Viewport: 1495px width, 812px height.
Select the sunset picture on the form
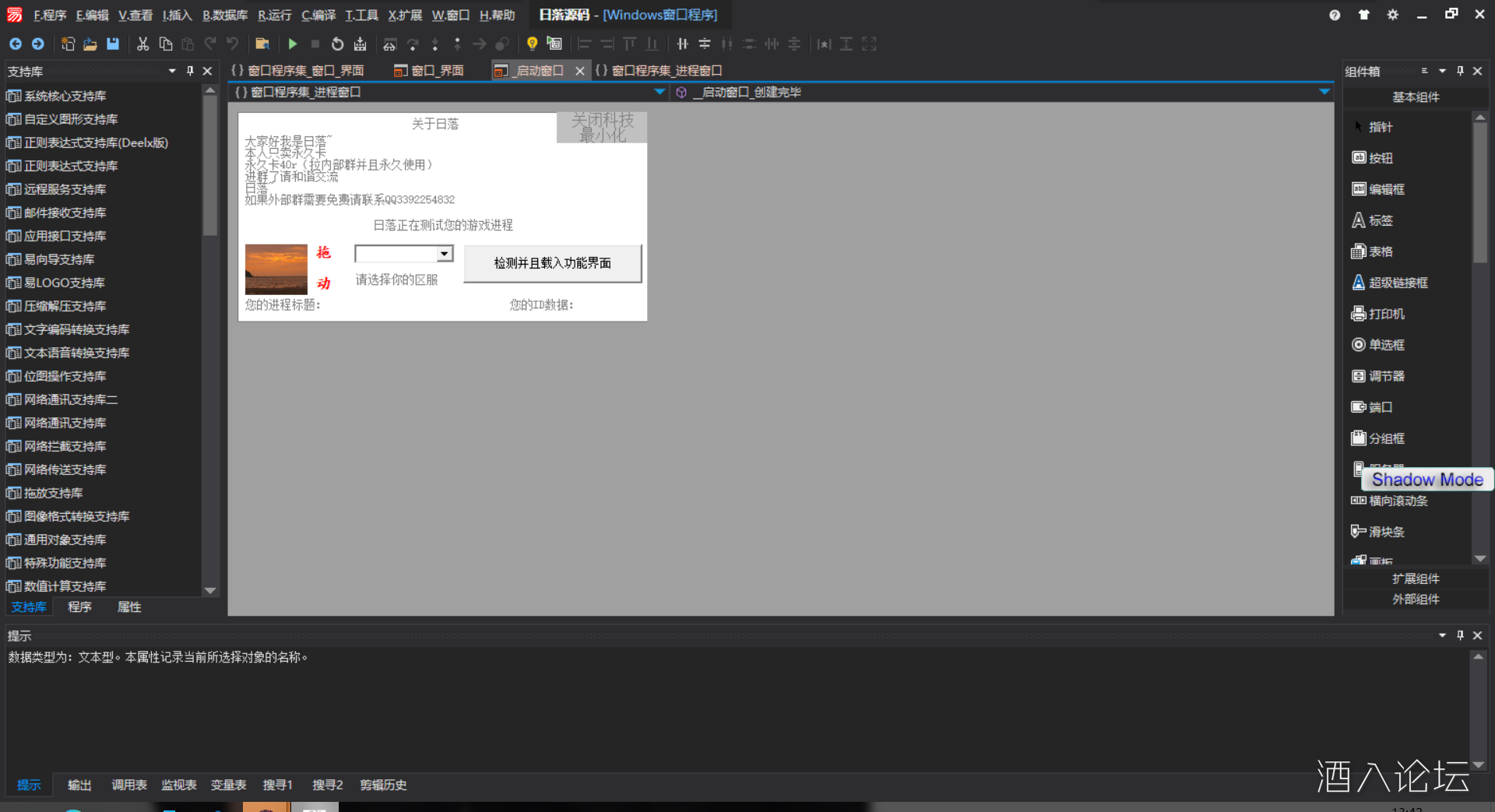276,269
